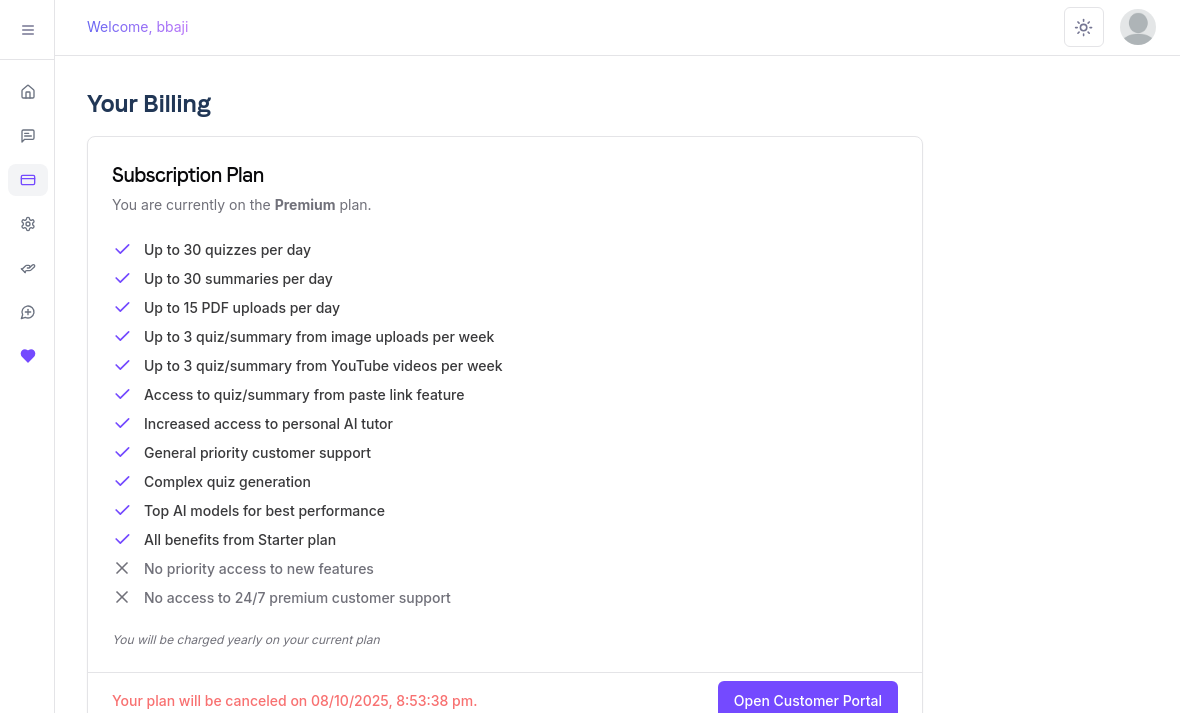
Task: Click 'Complex quiz generation' feature text
Action: pyautogui.click(x=227, y=482)
